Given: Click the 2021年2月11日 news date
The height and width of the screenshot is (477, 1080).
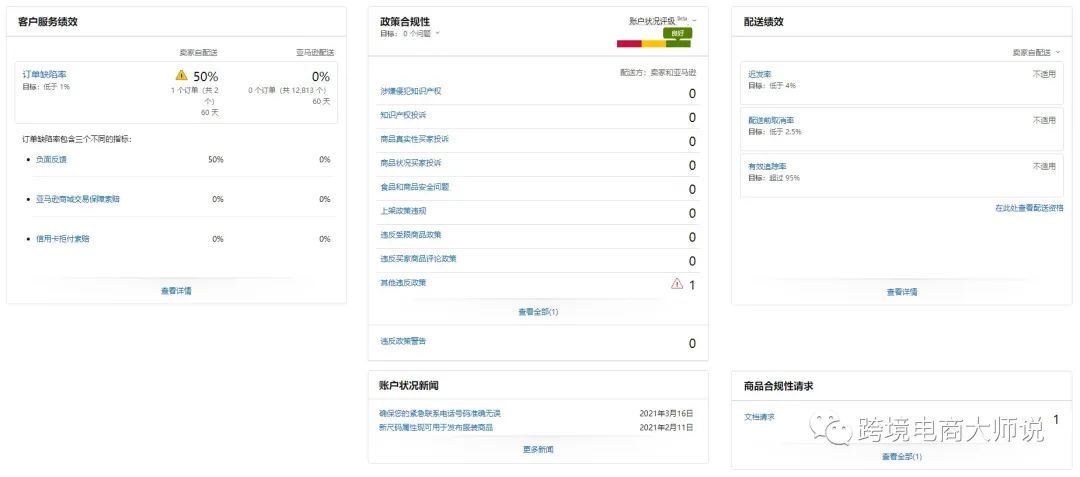Looking at the screenshot, I should [x=666, y=427].
